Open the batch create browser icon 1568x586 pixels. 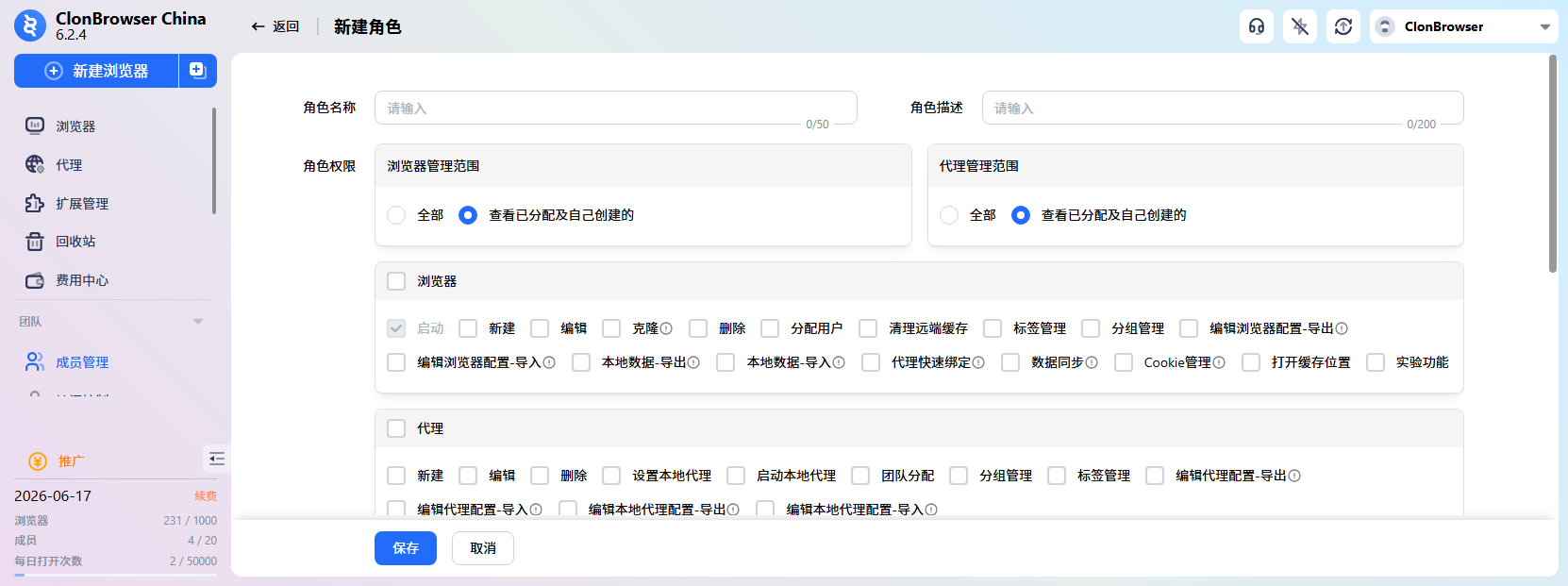197,71
